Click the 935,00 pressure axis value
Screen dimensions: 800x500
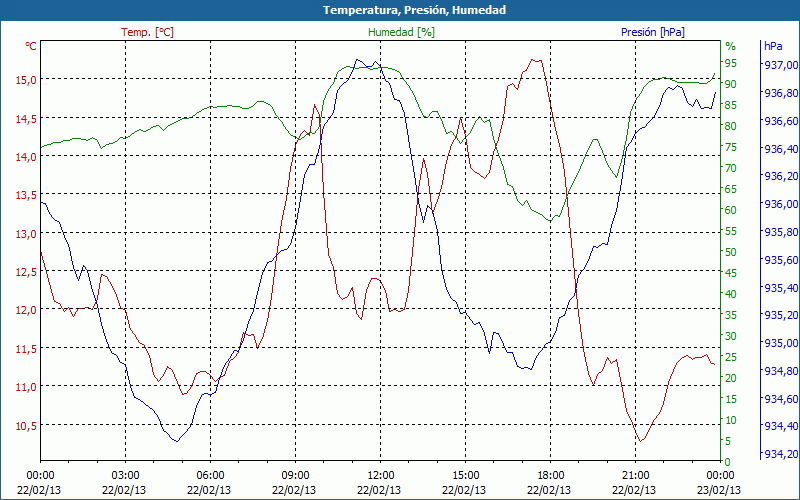781,343
